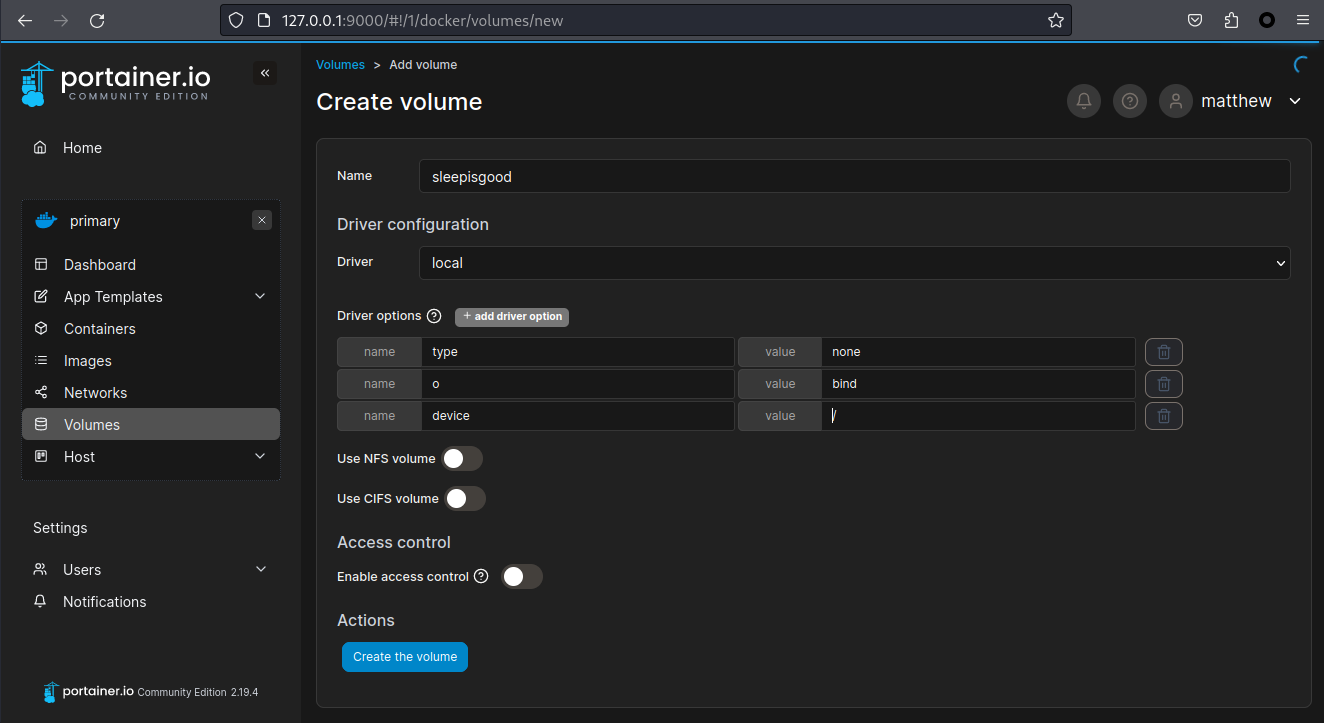Click the Host sidebar item
Screen dimensions: 1324x723
pyautogui.click(x=151, y=456)
